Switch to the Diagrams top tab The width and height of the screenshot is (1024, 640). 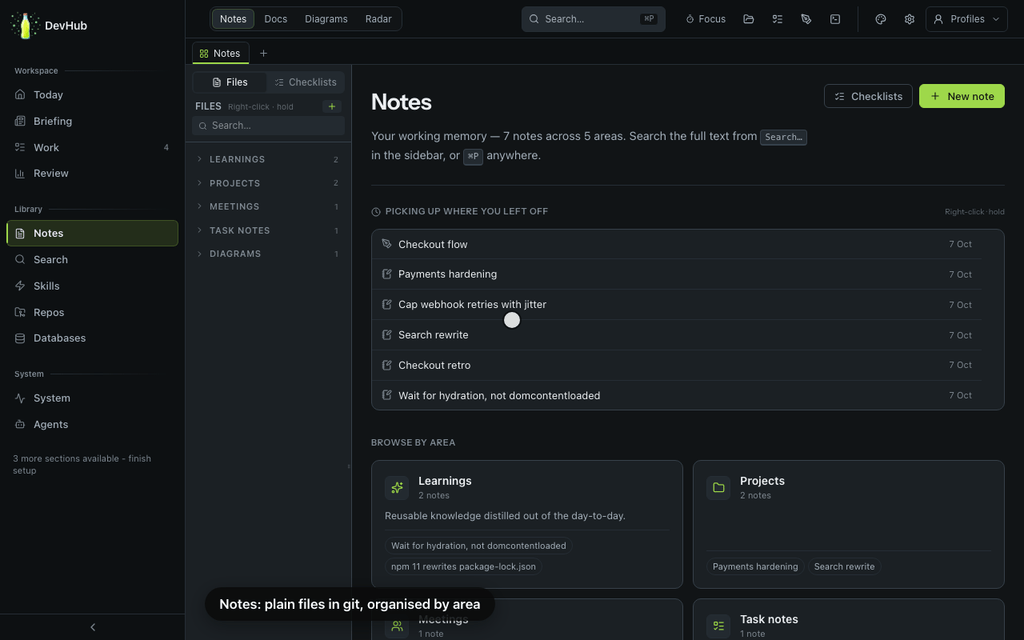pyautogui.click(x=326, y=19)
